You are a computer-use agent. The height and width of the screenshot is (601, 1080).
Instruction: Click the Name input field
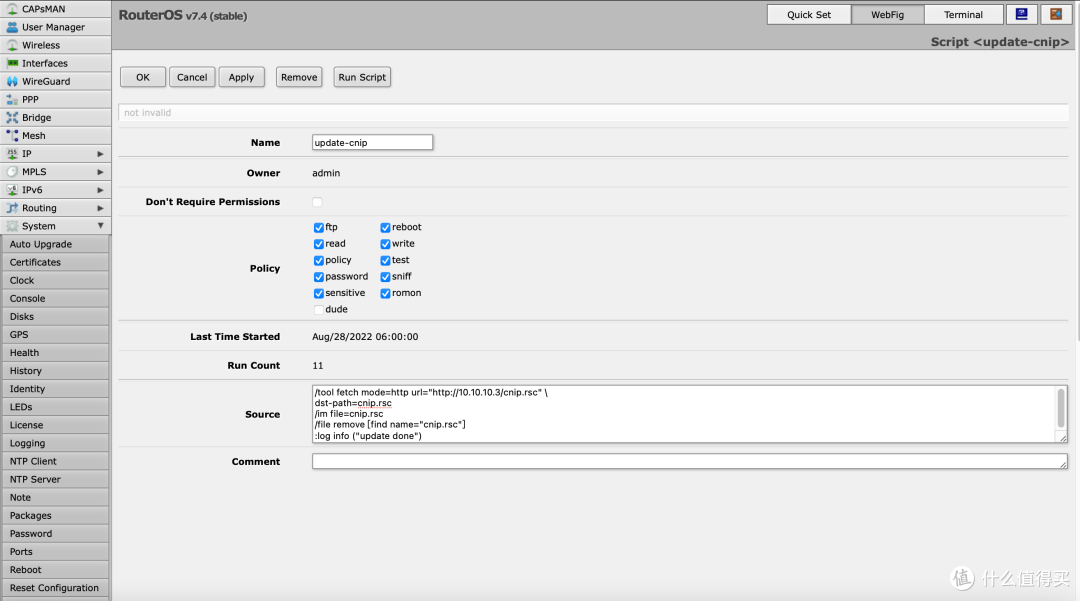(x=372, y=143)
